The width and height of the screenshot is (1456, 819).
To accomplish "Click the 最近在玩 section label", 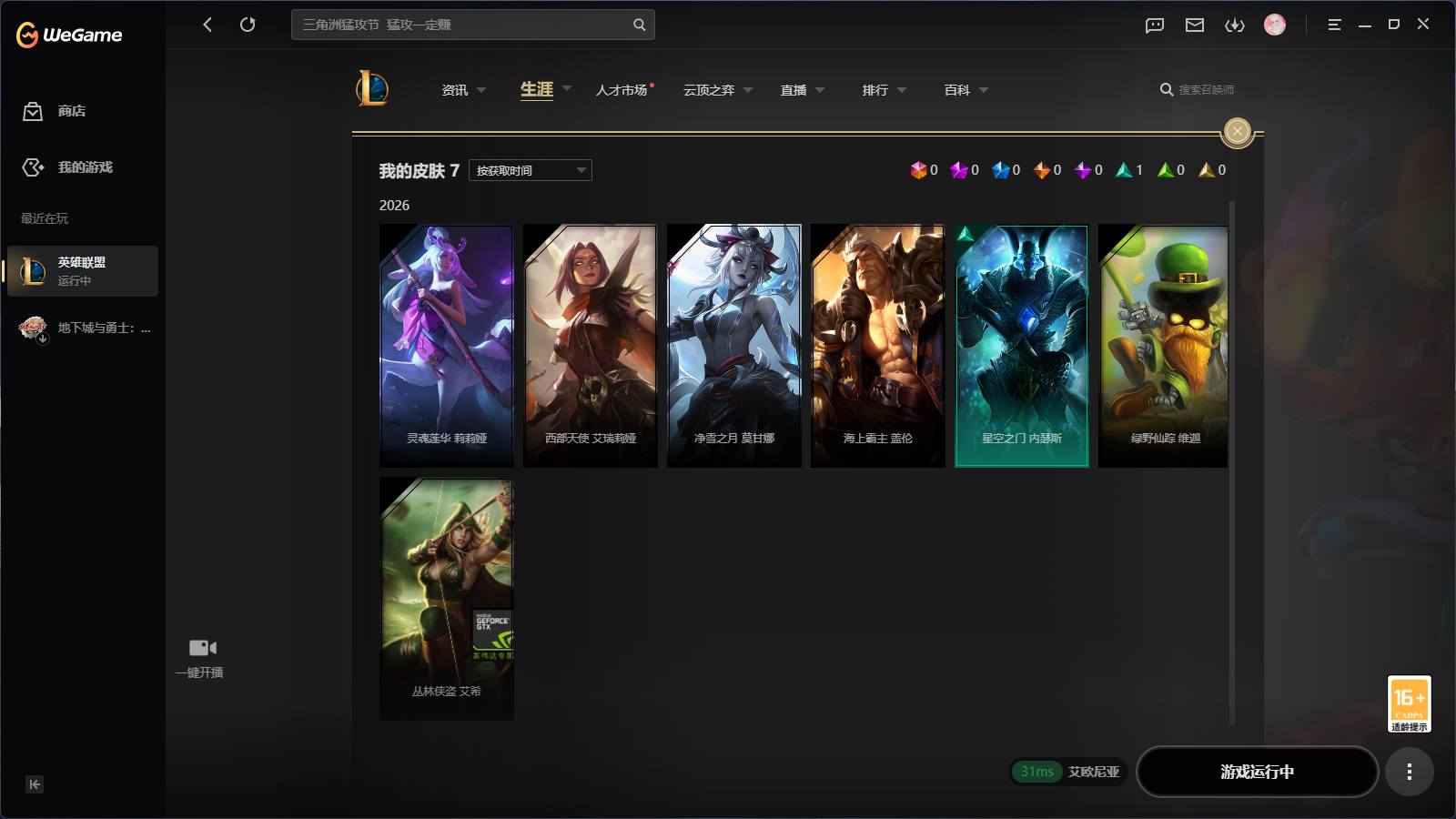I will 45,218.
